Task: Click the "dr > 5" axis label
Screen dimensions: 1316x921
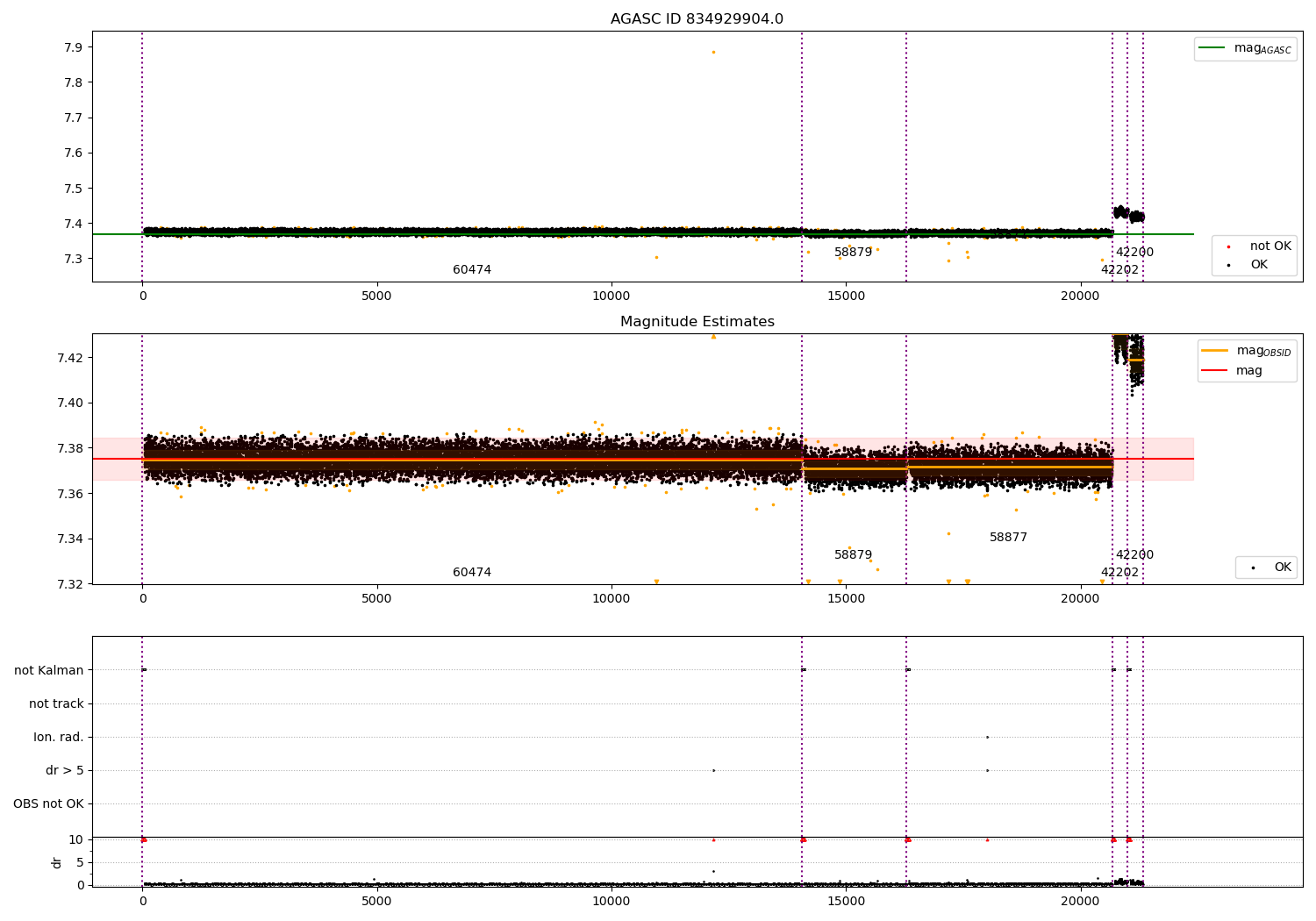Action: pyautogui.click(x=65, y=770)
